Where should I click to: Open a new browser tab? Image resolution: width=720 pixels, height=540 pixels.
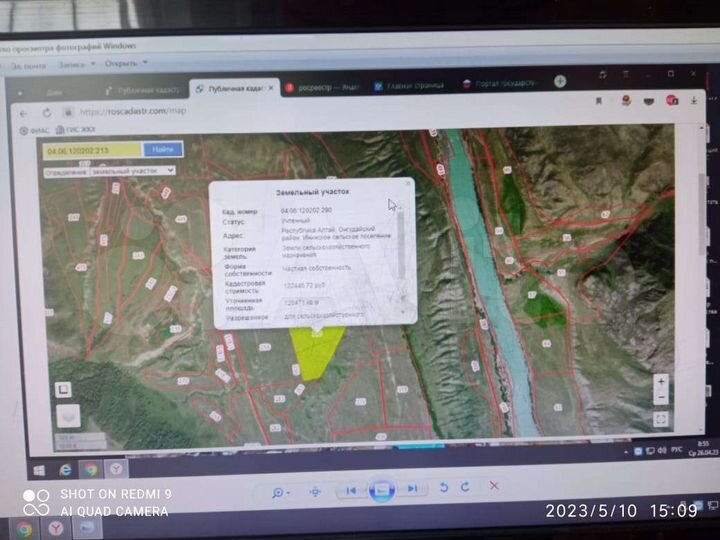(x=560, y=81)
